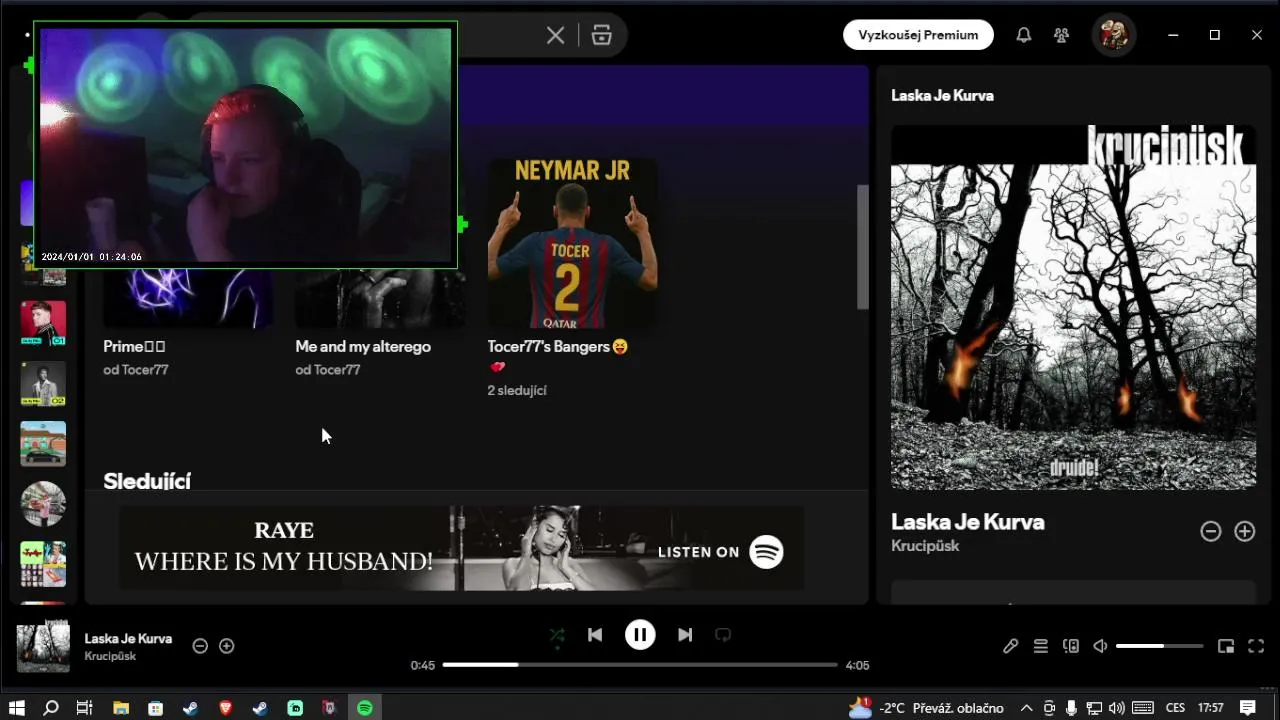Open Krucipüsk artist in Now Playing panel
Viewport: 1280px width, 720px height.
925,546
